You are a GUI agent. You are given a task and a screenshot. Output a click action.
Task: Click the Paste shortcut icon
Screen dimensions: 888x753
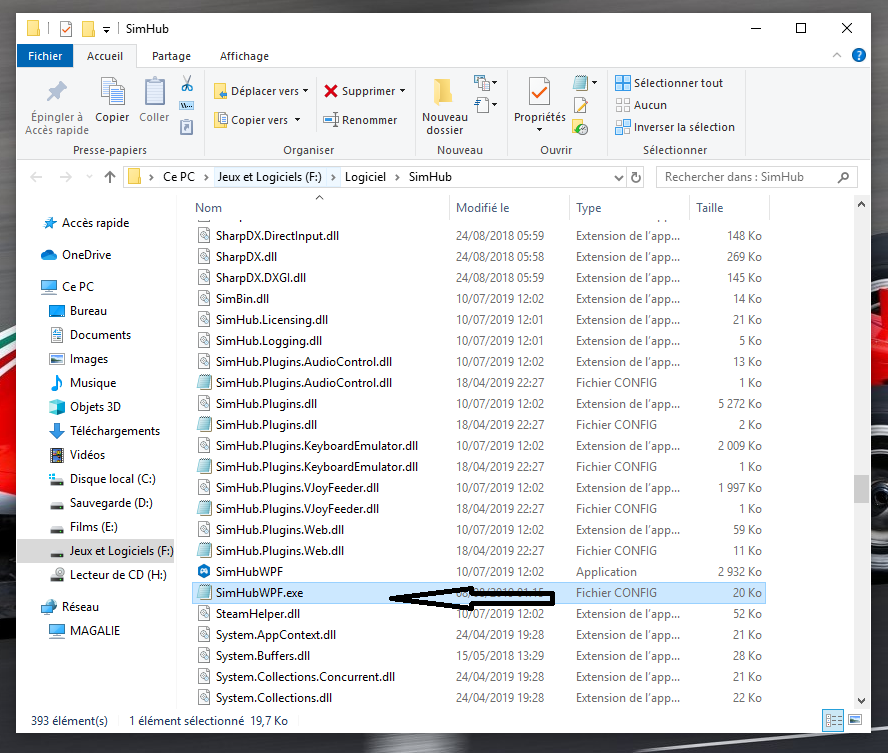click(187, 127)
